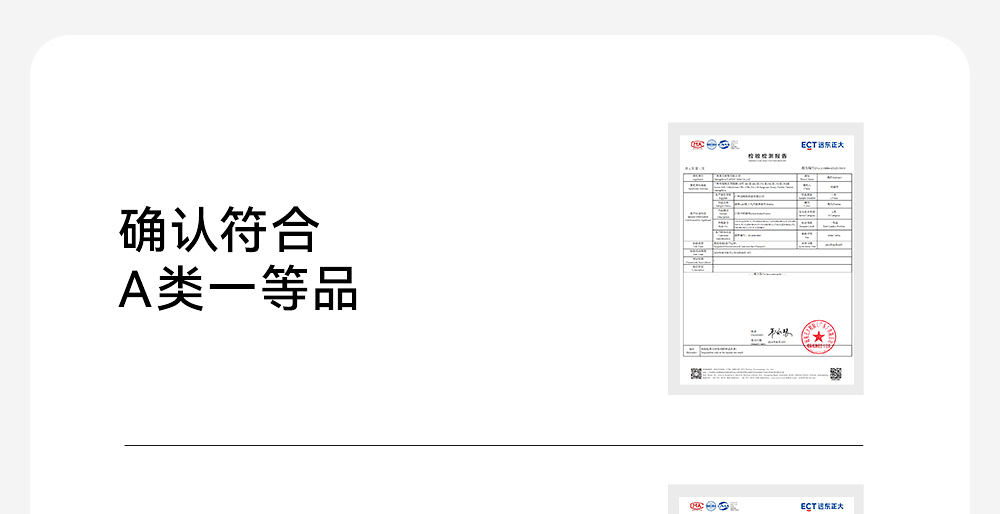Click the text 'A类一等品'
The height and width of the screenshot is (514, 1000).
tap(238, 288)
